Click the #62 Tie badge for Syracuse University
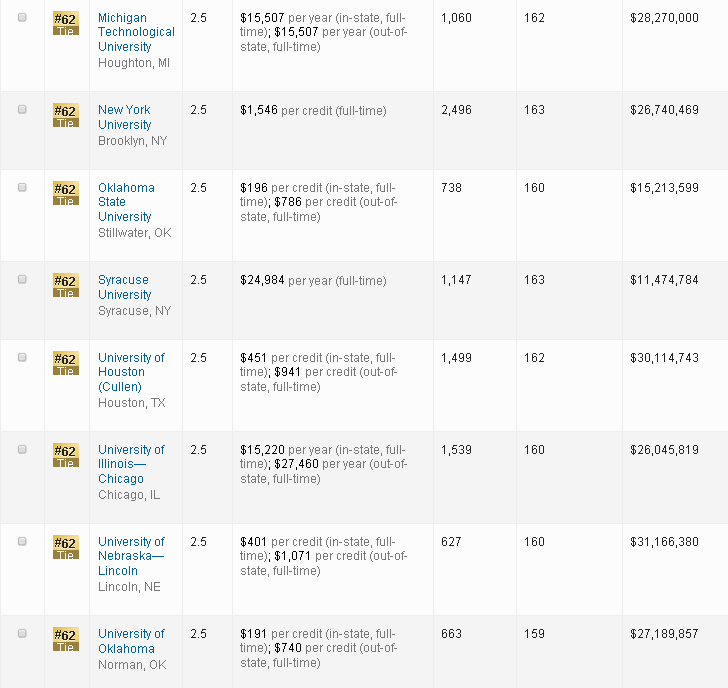This screenshot has width=728, height=688. click(x=65, y=285)
